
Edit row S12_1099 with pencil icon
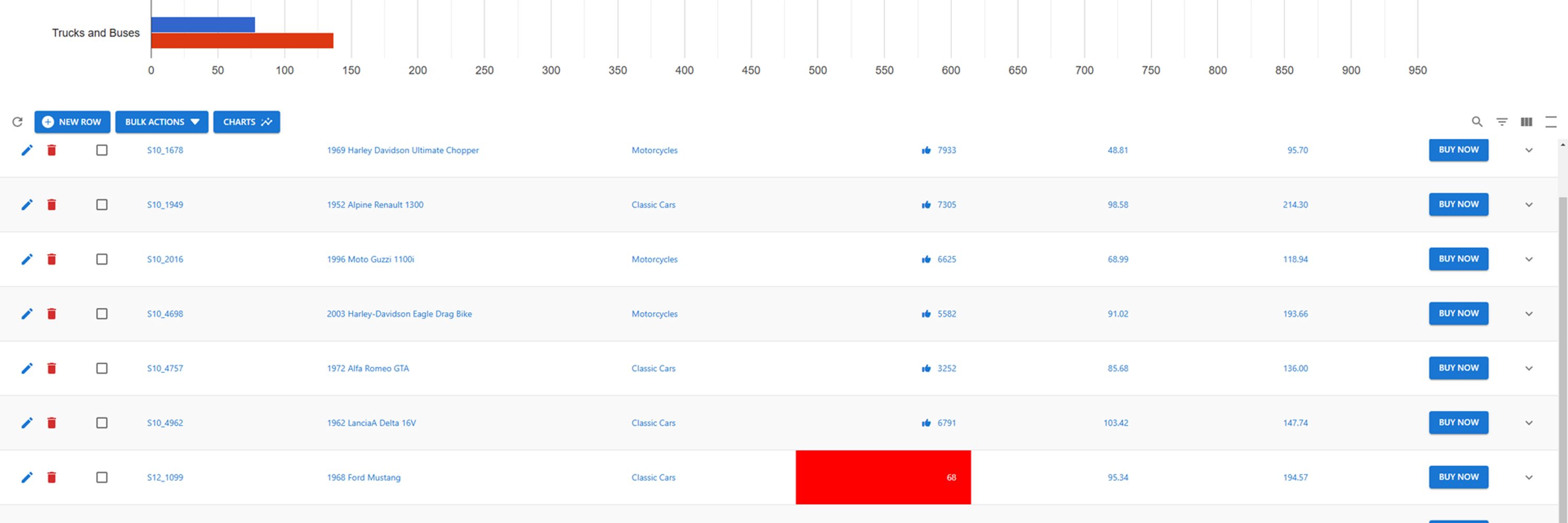click(x=27, y=477)
